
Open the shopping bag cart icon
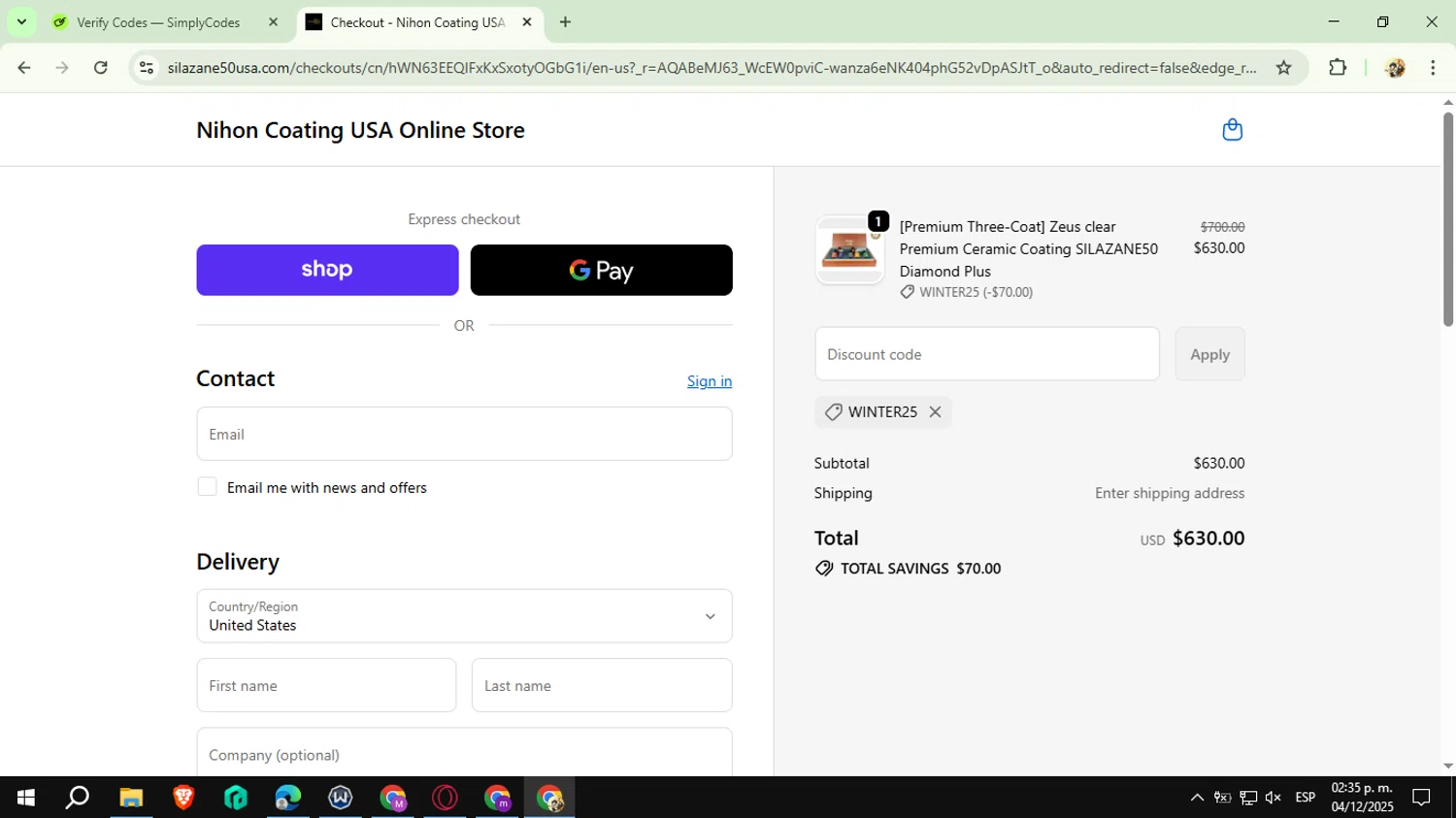pyautogui.click(x=1232, y=129)
